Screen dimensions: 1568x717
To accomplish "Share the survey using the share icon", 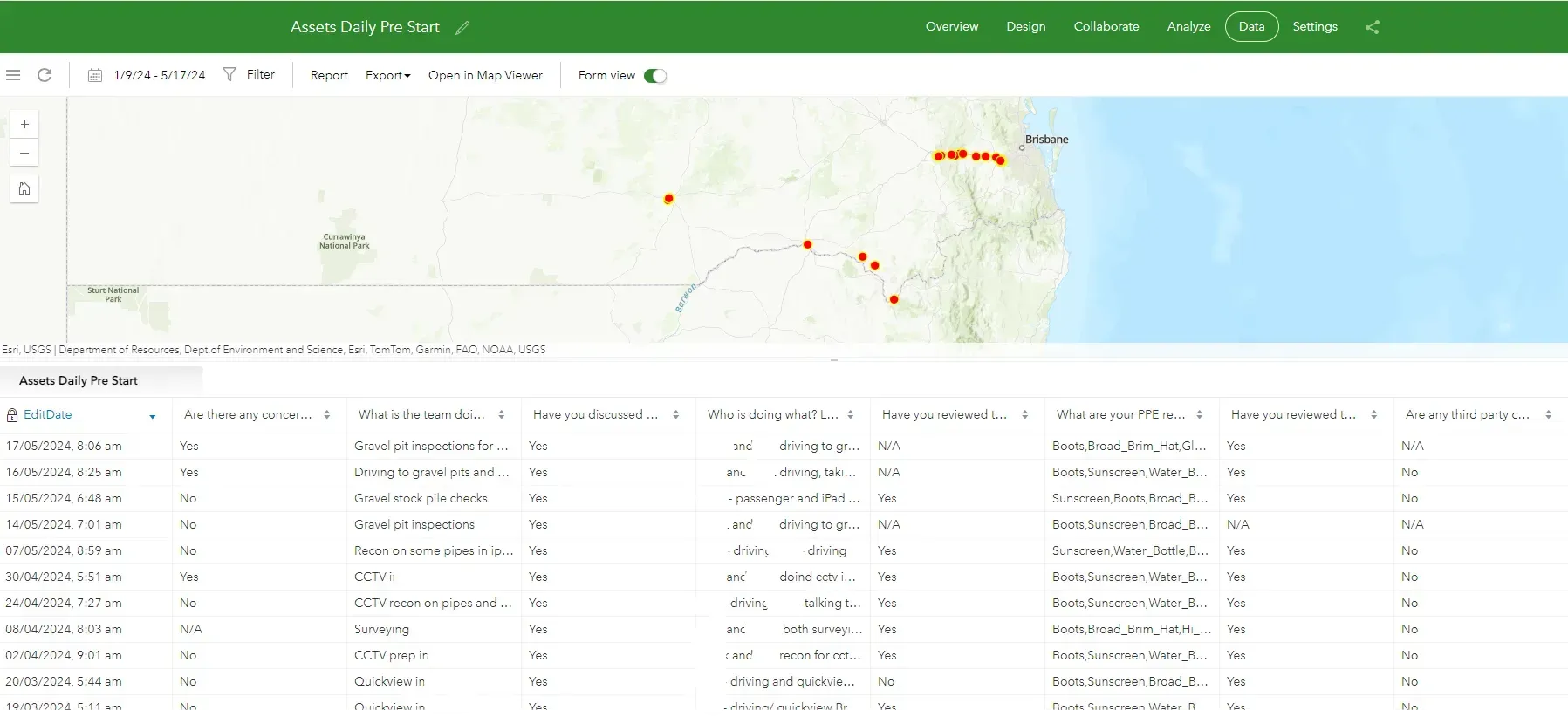I will [1372, 27].
